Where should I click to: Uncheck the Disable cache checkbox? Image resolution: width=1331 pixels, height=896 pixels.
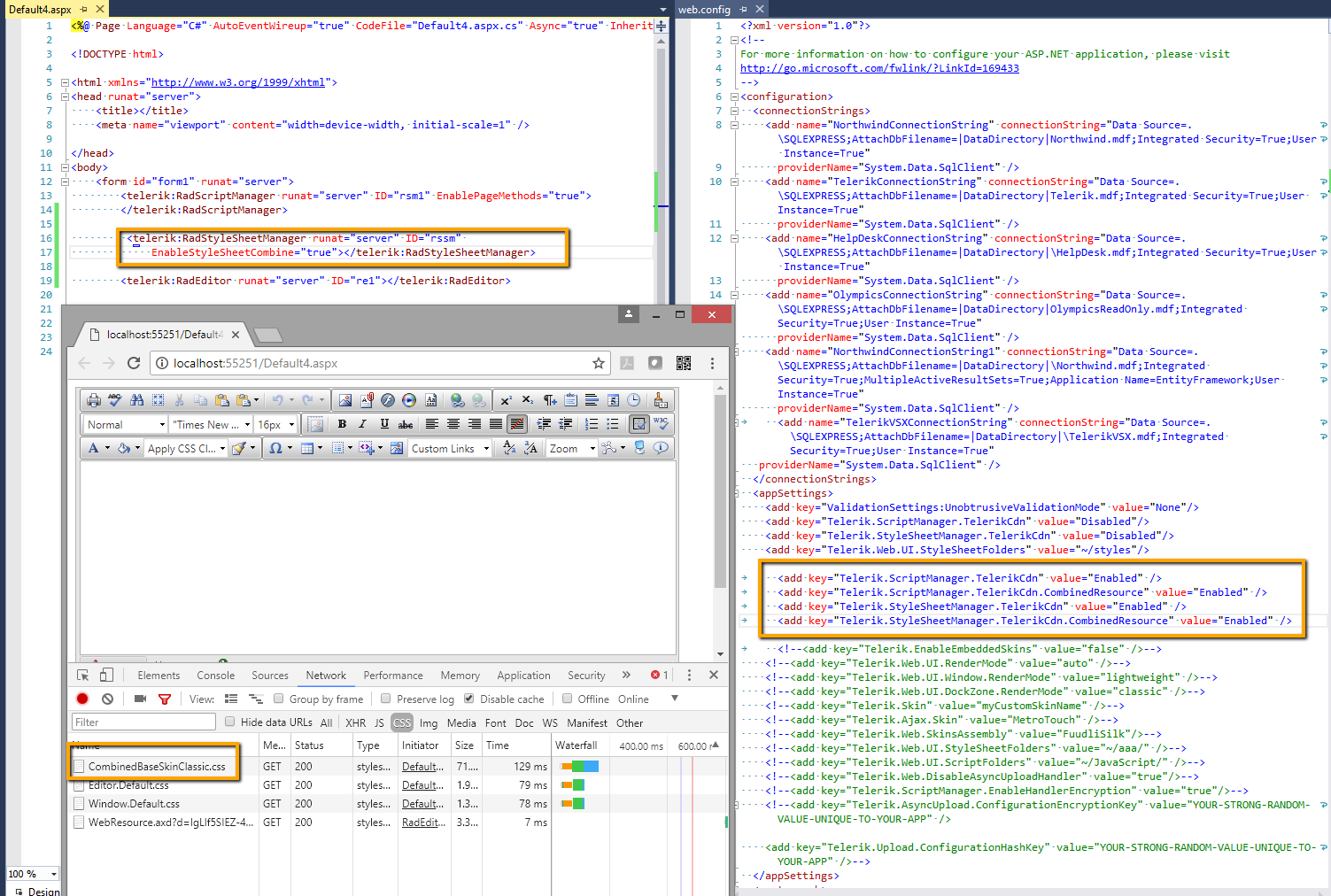pos(469,699)
